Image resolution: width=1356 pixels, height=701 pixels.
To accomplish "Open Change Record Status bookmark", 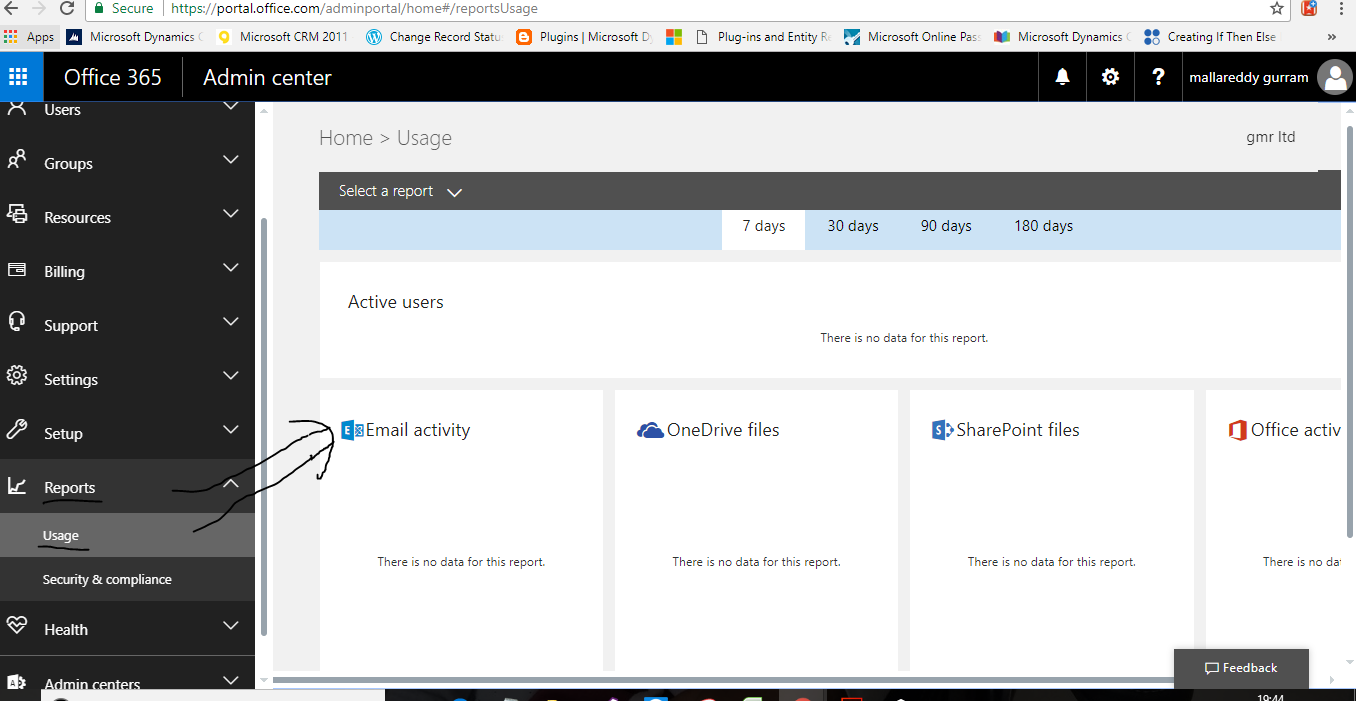I will click(434, 37).
